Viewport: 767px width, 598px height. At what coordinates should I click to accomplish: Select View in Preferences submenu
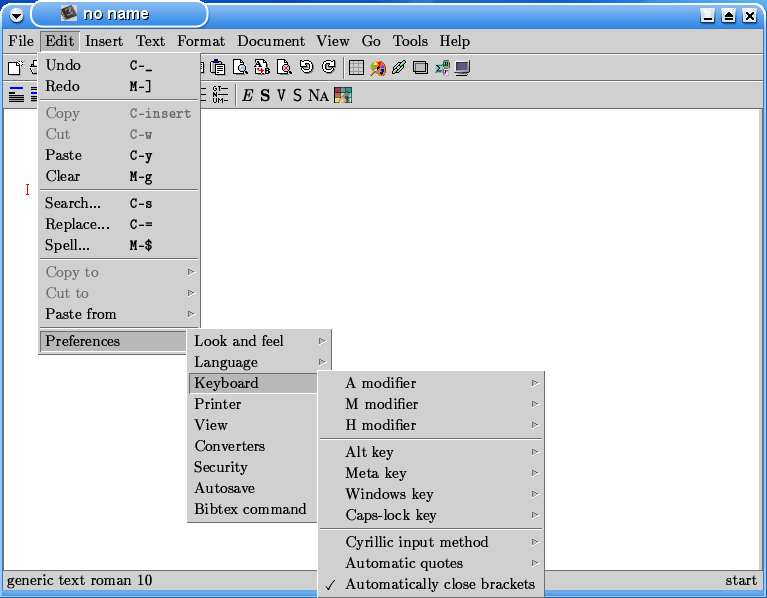[x=253, y=425]
